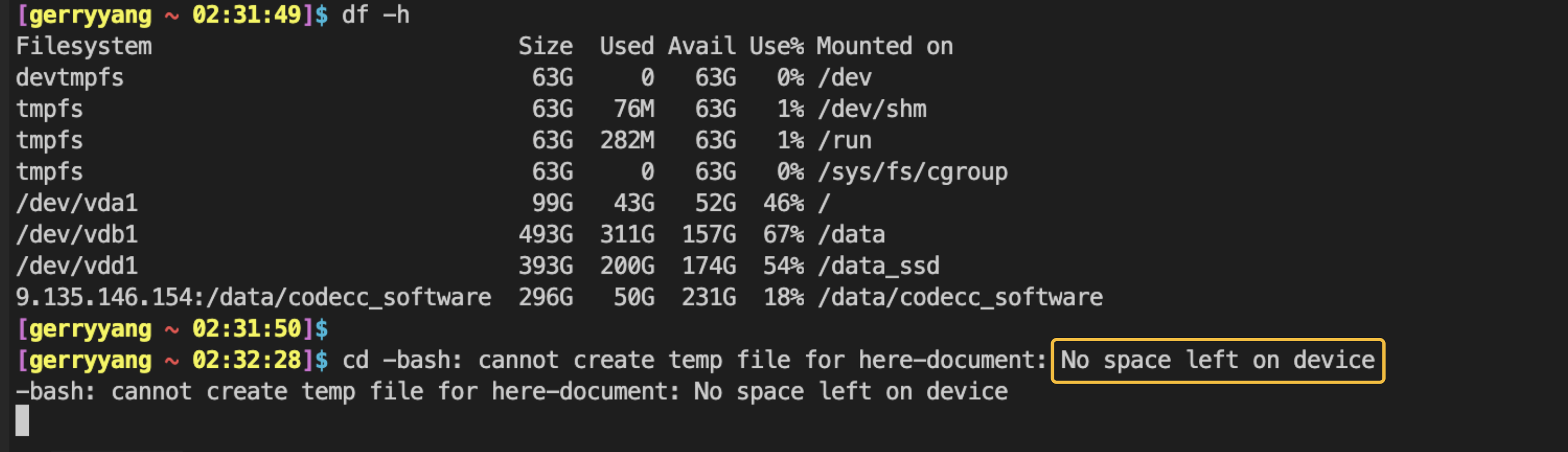
Task: Click the 9.135.146.154 NFS filesystem entry
Action: [253, 297]
